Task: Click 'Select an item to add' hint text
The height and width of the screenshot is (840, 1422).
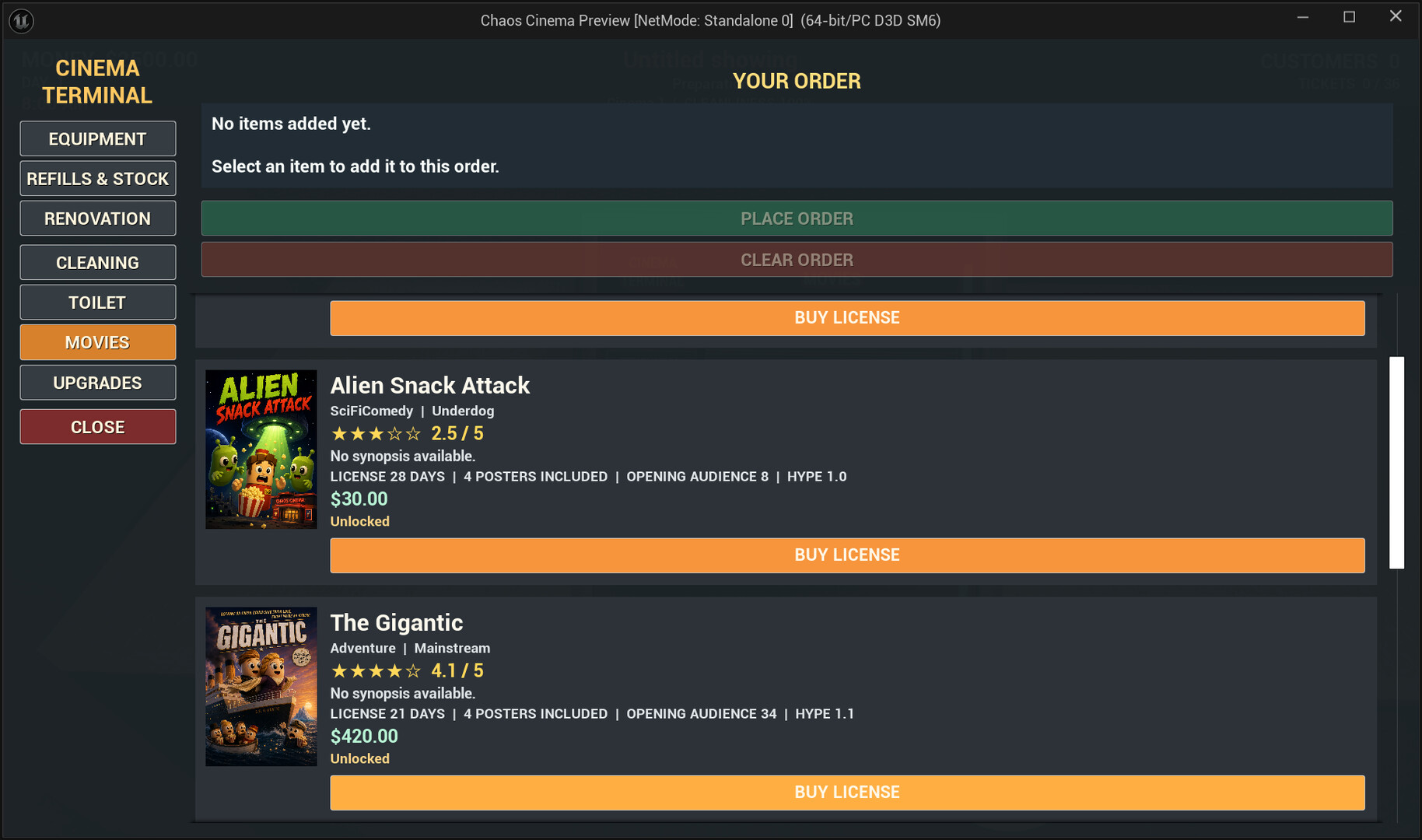Action: tap(355, 166)
